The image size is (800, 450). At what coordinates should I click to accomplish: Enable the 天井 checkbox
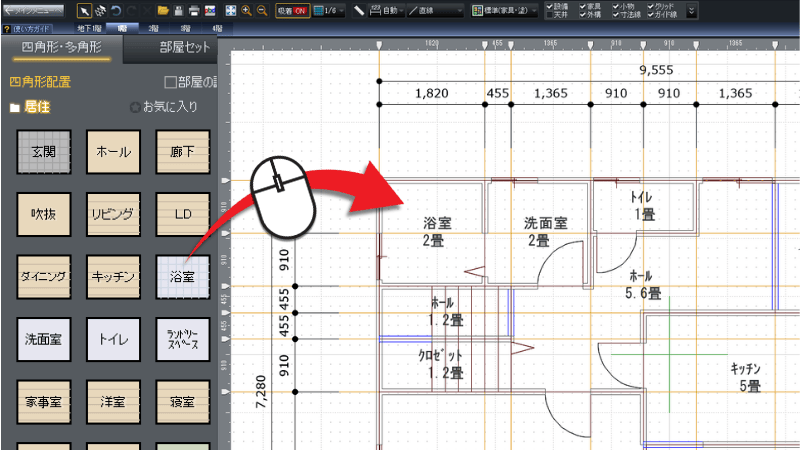(552, 15)
